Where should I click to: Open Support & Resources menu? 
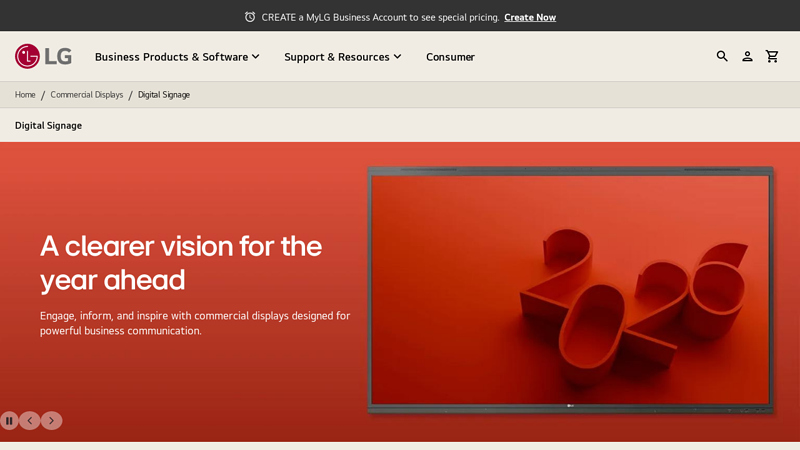pyautogui.click(x=336, y=57)
